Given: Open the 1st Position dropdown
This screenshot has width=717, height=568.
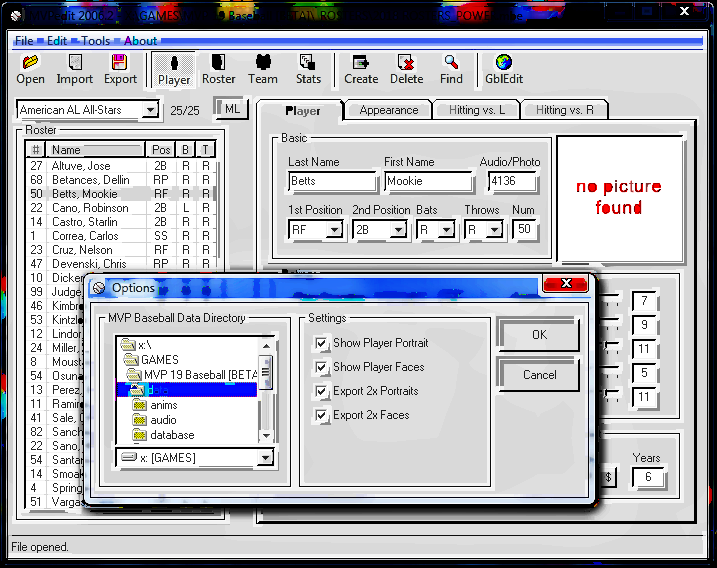Looking at the screenshot, I should pos(335,230).
